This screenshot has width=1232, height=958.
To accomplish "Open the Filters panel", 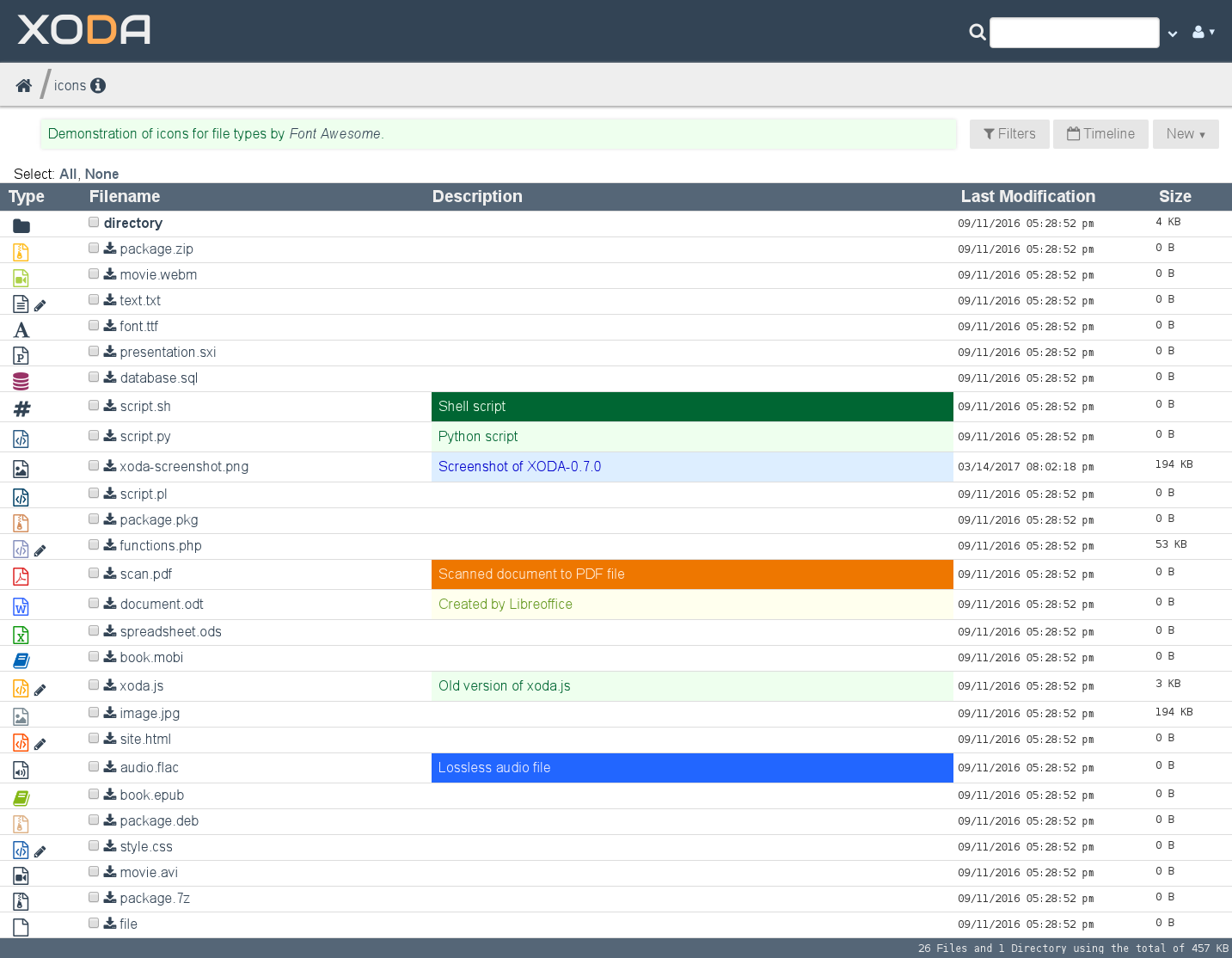I will [x=1009, y=134].
